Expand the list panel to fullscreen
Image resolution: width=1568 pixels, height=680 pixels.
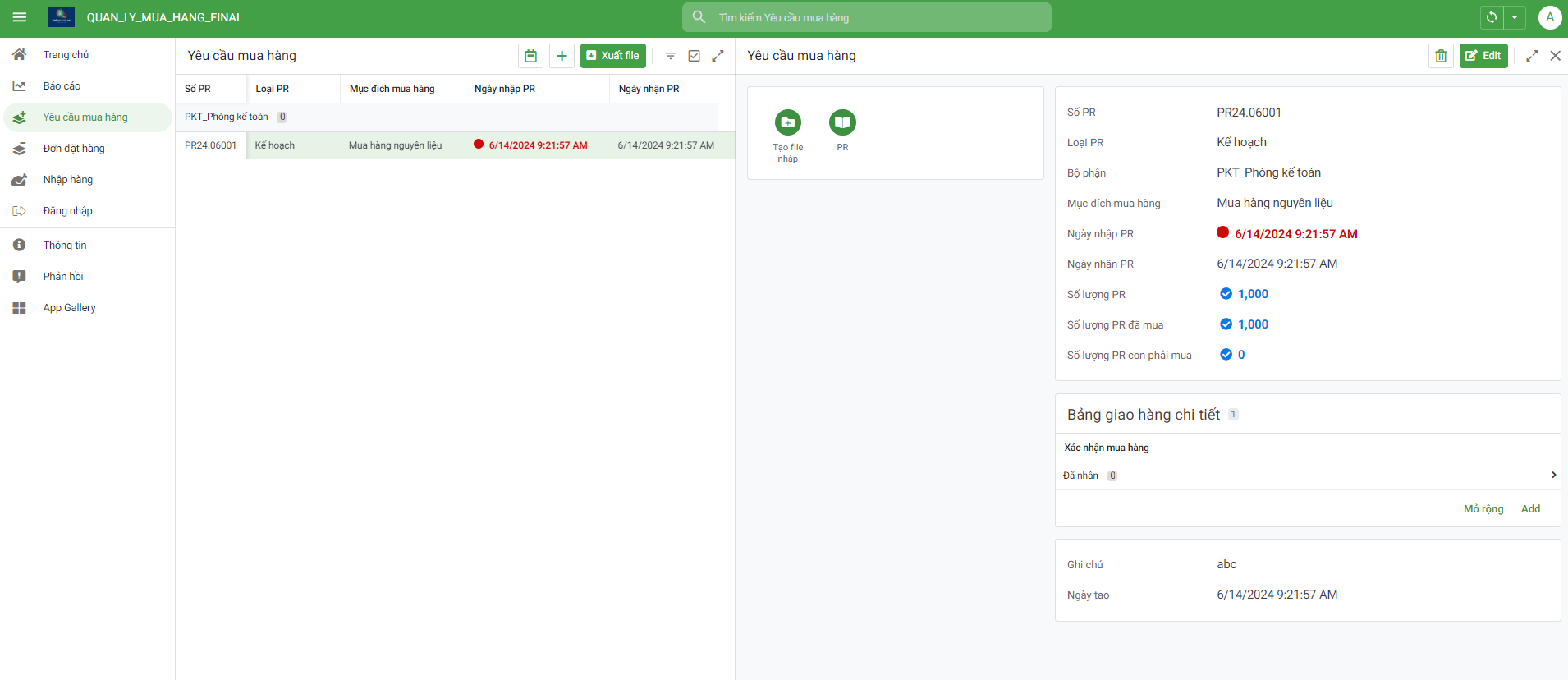pyautogui.click(x=718, y=56)
